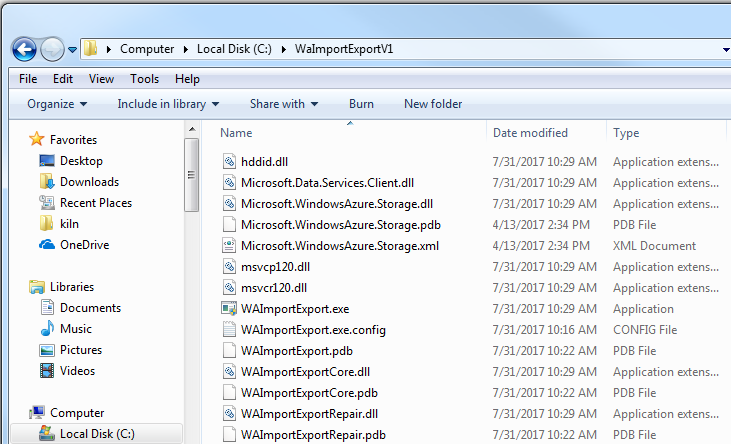
Task: Create a New folder
Action: point(433,104)
